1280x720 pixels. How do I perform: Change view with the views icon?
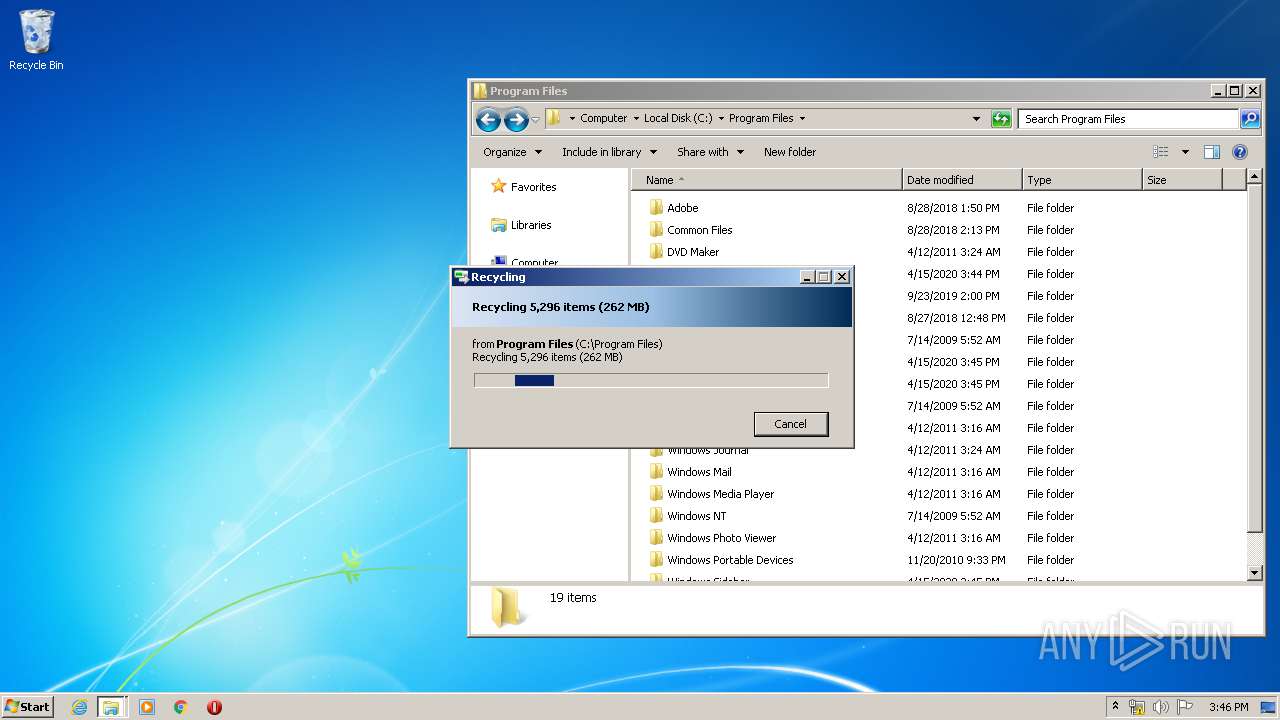pyautogui.click(x=1161, y=152)
